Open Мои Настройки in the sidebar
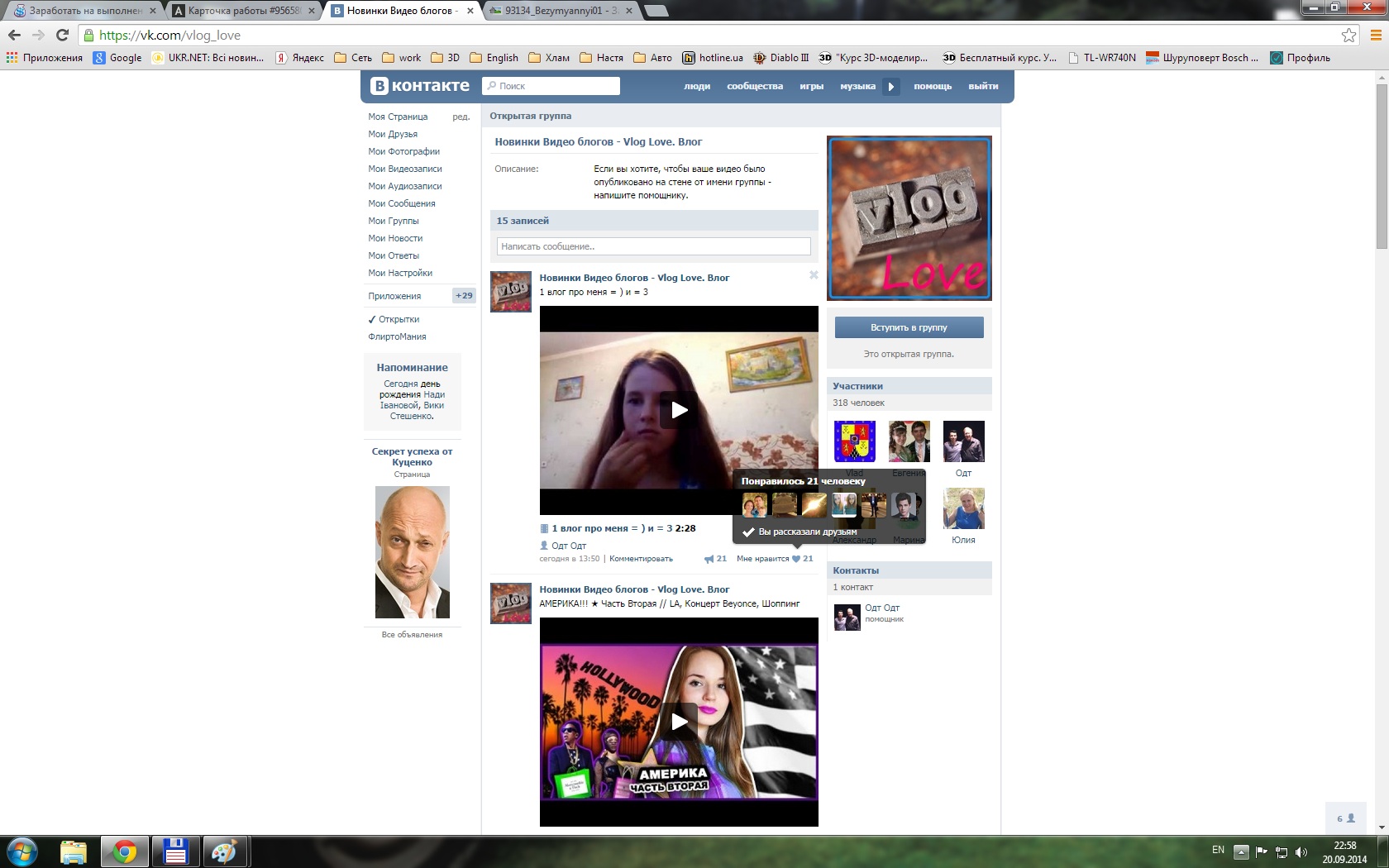1389x868 pixels. tap(400, 273)
